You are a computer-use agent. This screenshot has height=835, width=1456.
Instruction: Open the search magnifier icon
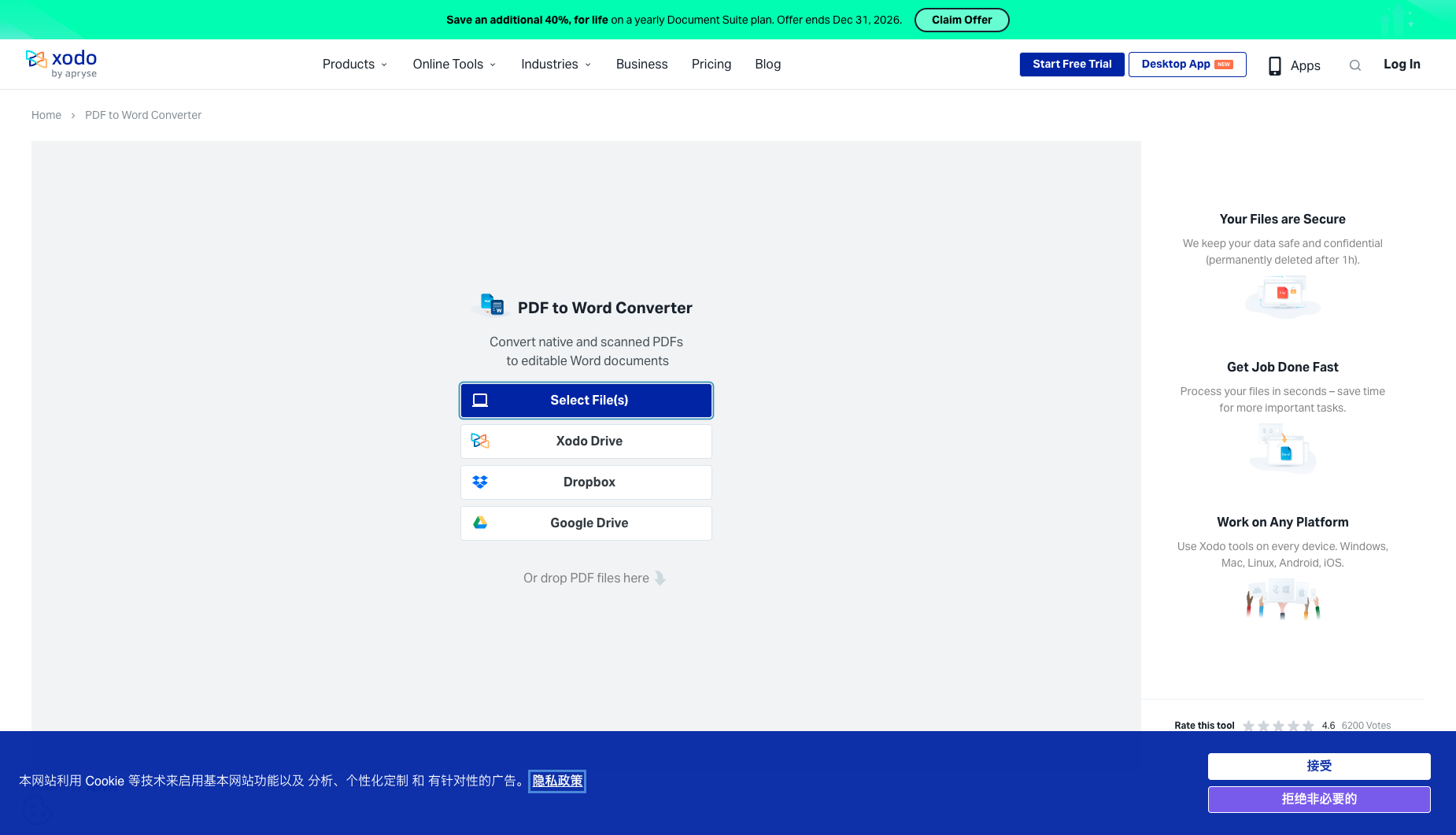pyautogui.click(x=1354, y=65)
